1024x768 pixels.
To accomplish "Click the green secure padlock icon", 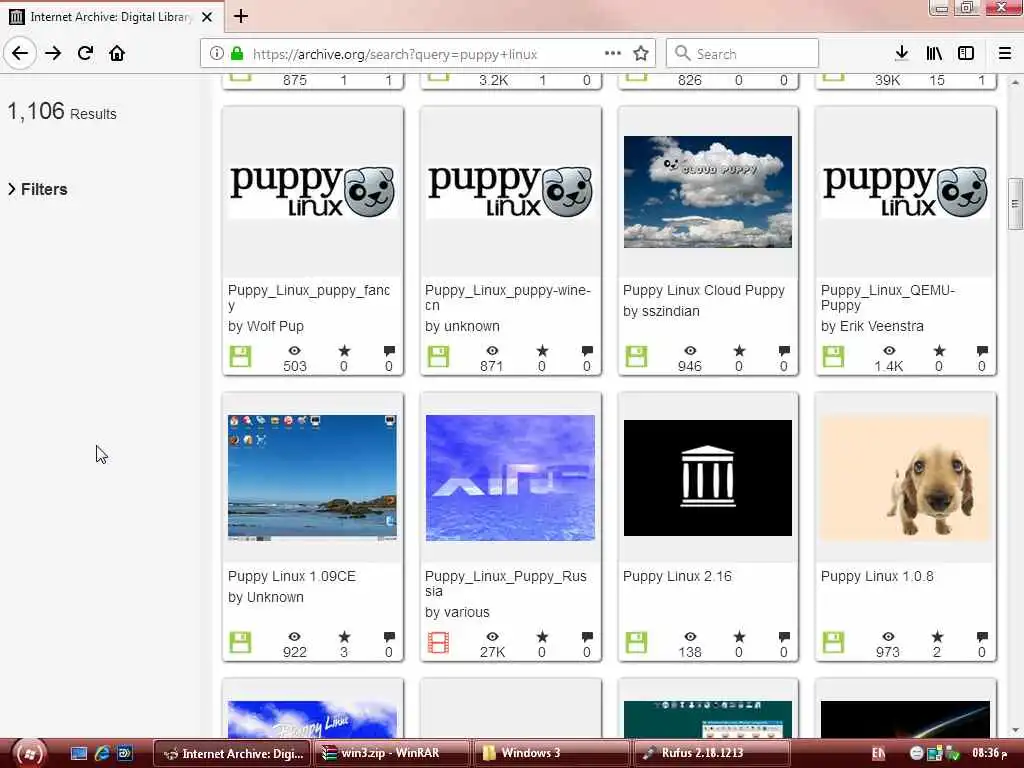I will pos(237,54).
